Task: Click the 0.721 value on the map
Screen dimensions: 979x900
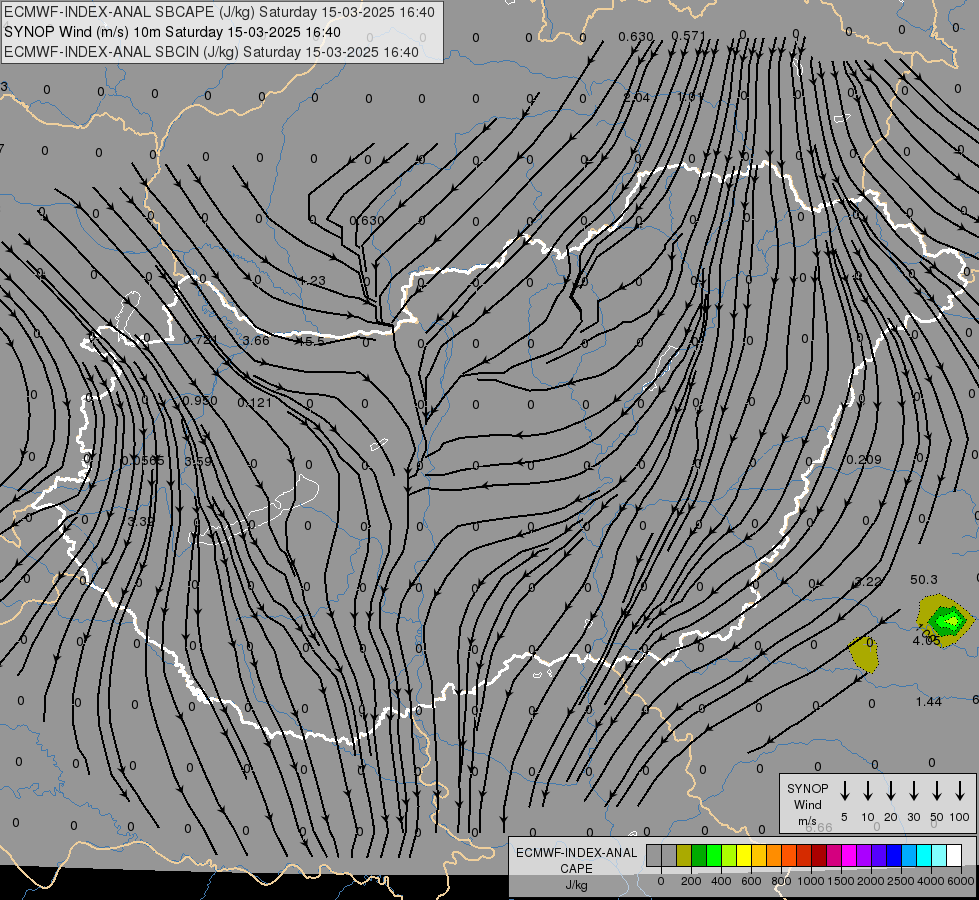Action: (200, 340)
